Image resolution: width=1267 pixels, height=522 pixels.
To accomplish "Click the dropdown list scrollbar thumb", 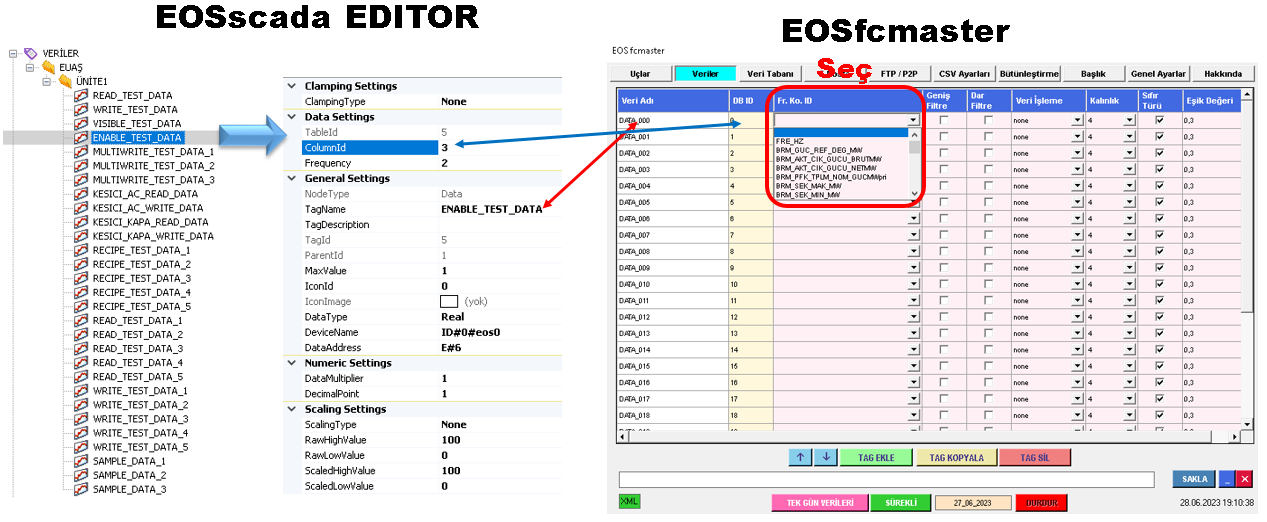I will pyautogui.click(x=913, y=146).
